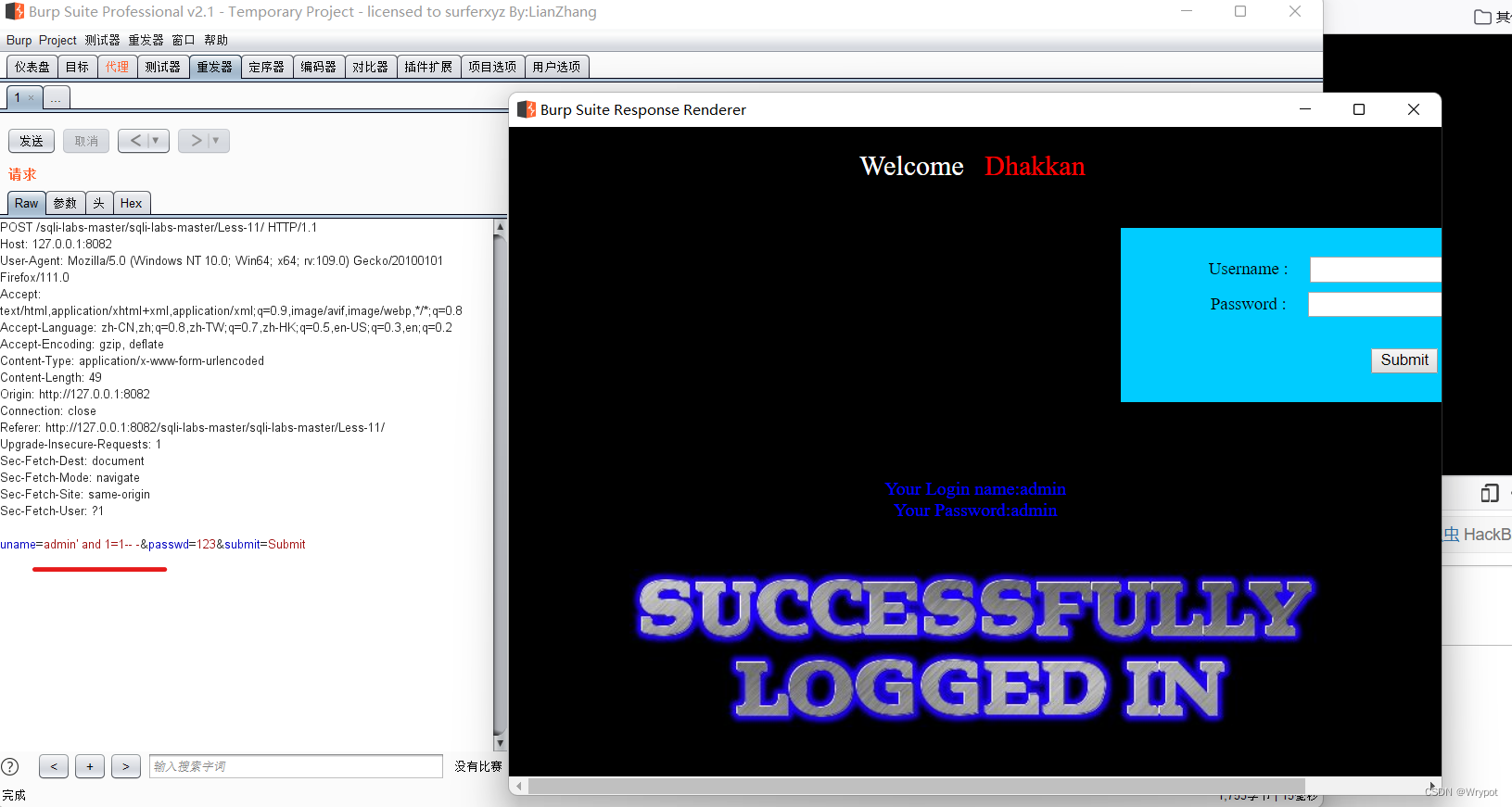
Task: Select the 重发器 tool tab
Action: pos(215,67)
